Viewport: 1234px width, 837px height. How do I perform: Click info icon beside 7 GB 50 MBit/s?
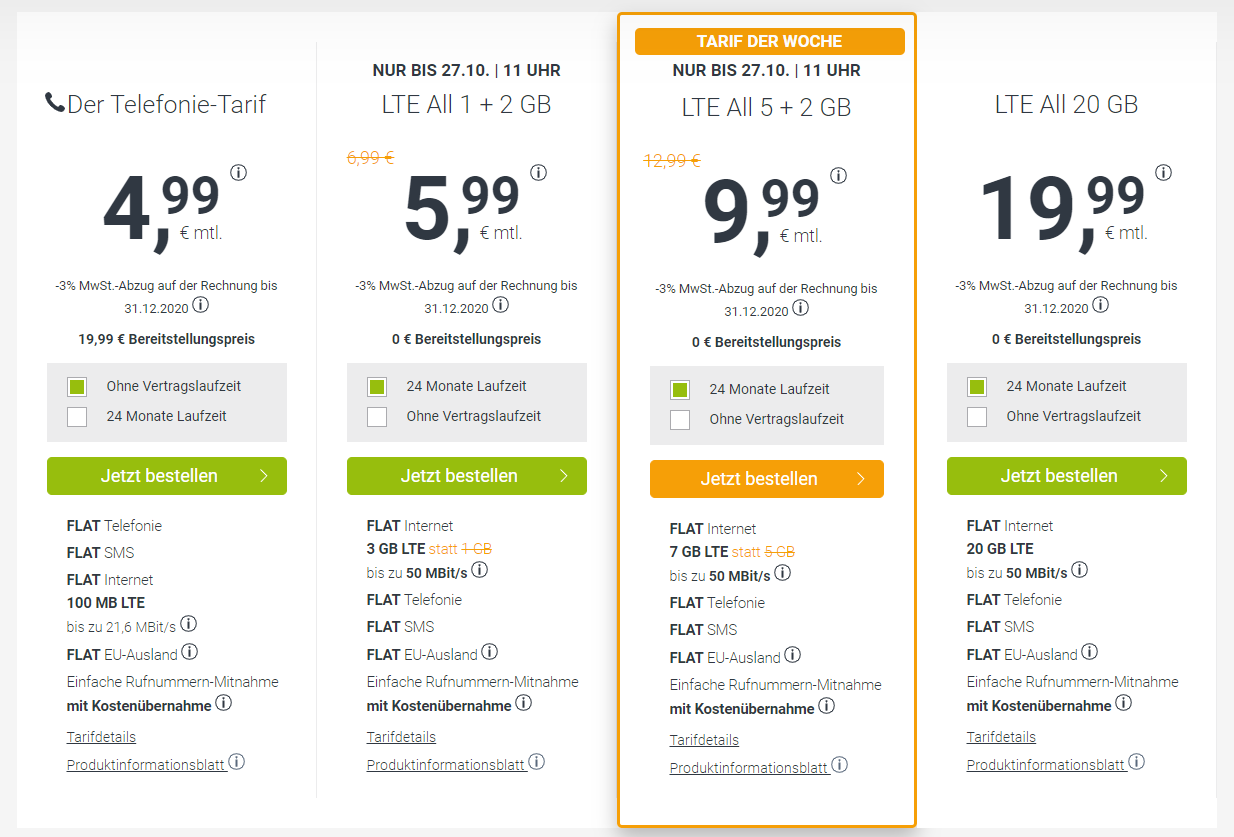(782, 573)
